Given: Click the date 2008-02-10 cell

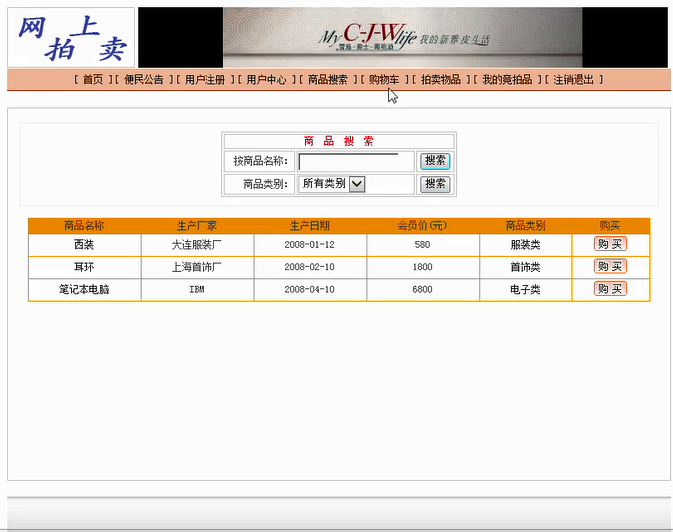Looking at the screenshot, I should tap(309, 268).
